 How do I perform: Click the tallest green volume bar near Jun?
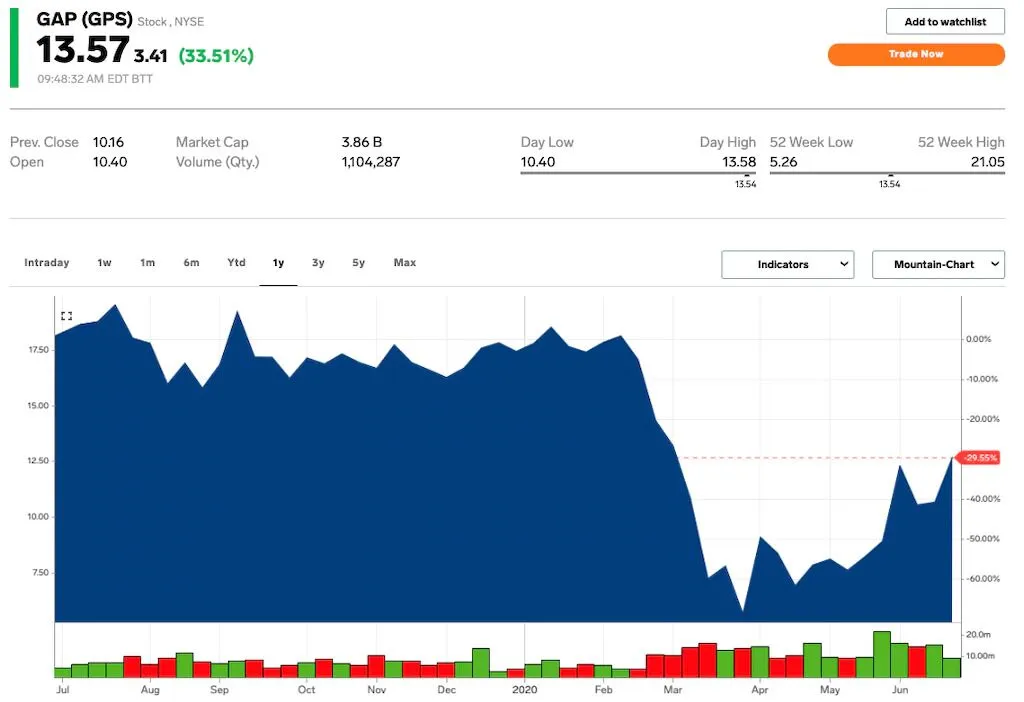coord(882,654)
